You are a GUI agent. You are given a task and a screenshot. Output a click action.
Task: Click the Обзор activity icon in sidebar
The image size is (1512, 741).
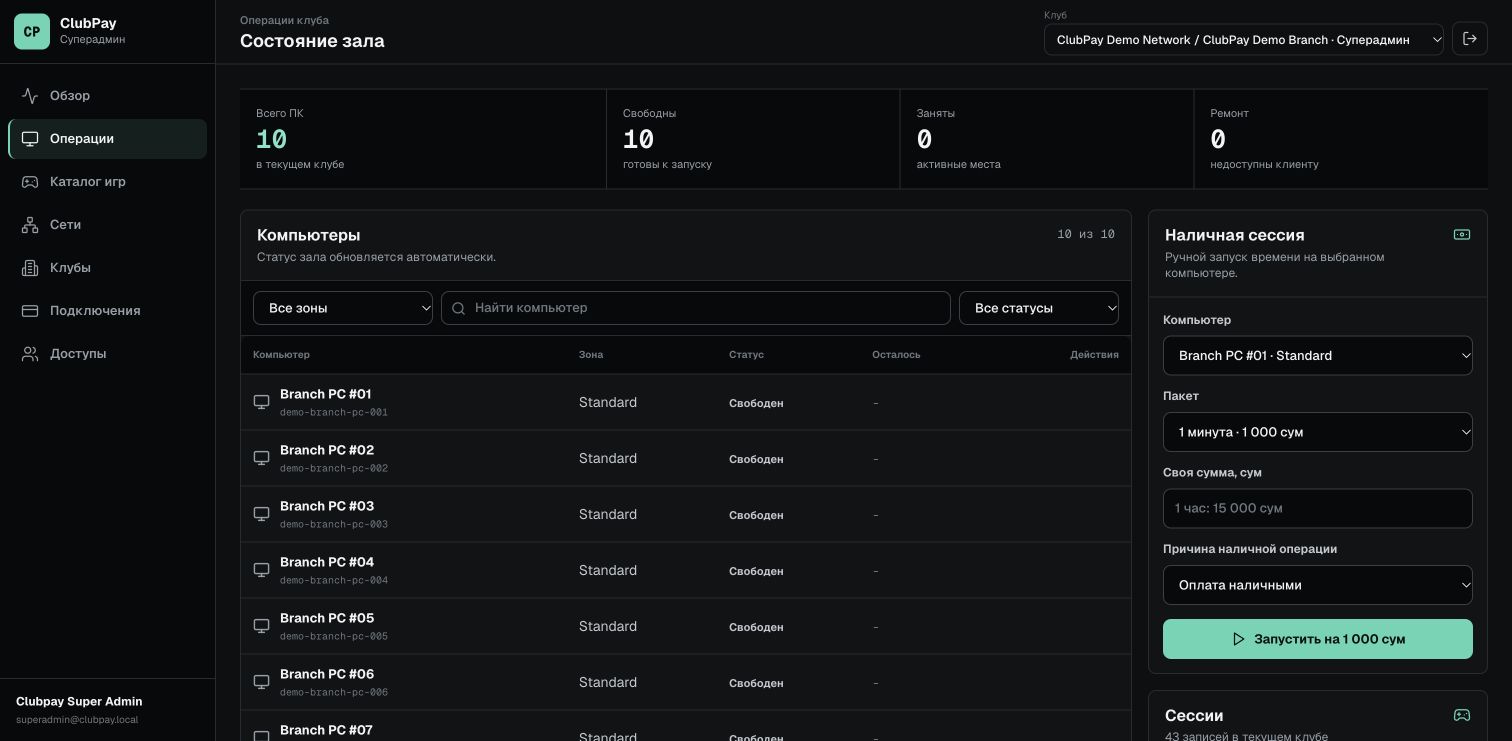pyautogui.click(x=30, y=96)
